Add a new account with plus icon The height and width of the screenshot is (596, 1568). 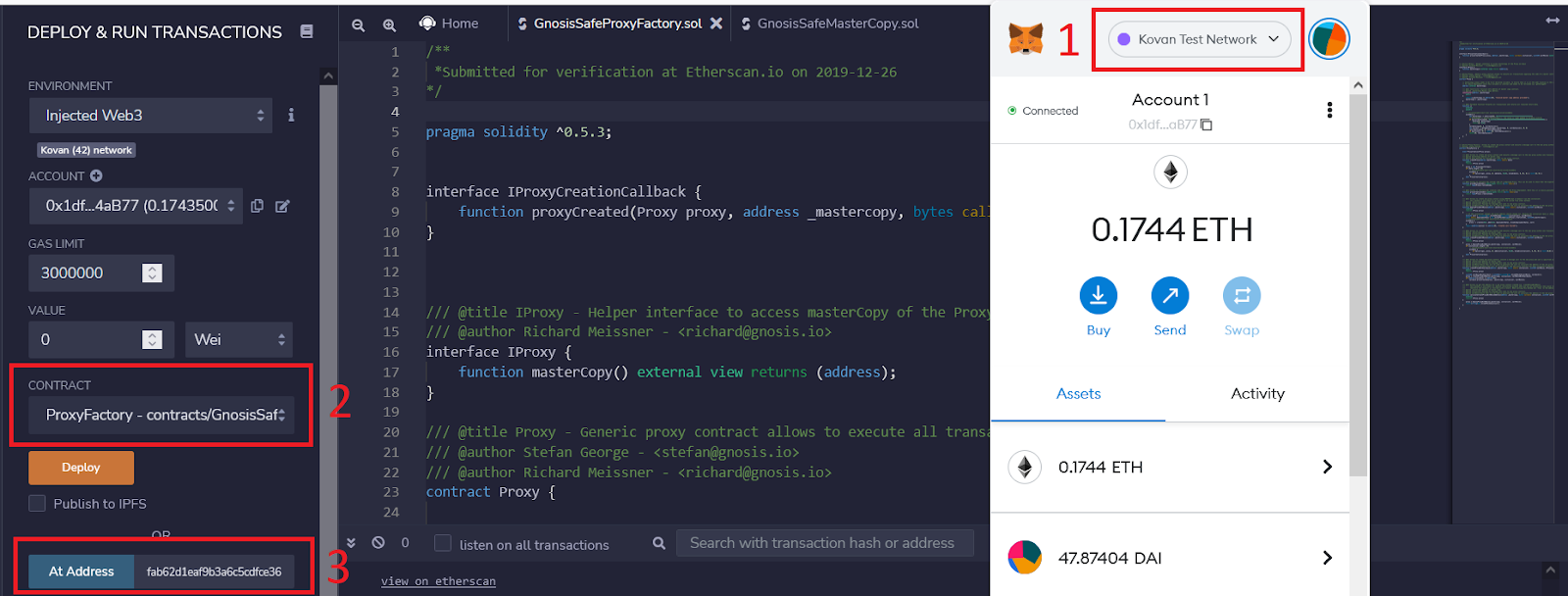96,175
